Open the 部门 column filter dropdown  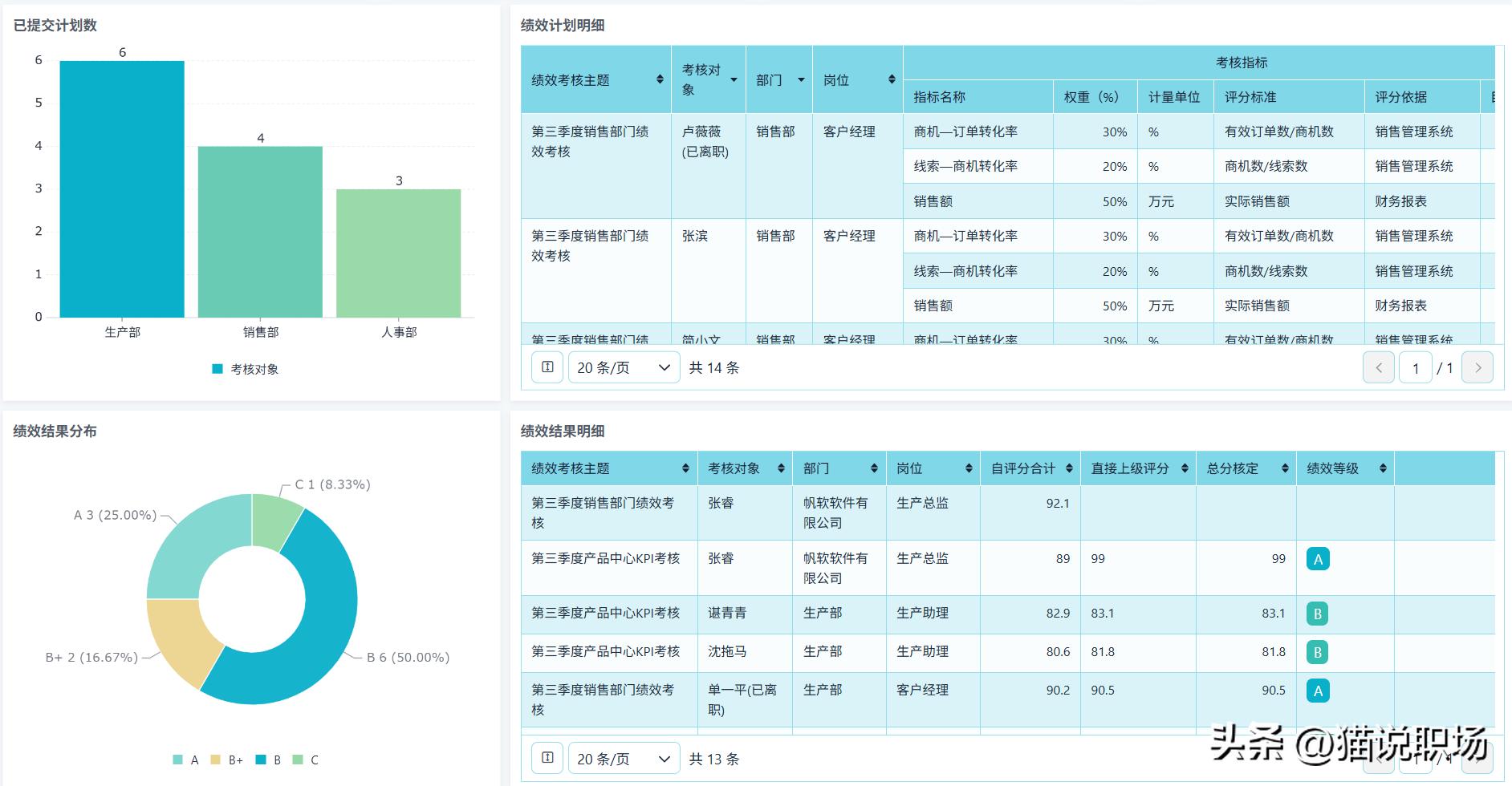point(800,79)
